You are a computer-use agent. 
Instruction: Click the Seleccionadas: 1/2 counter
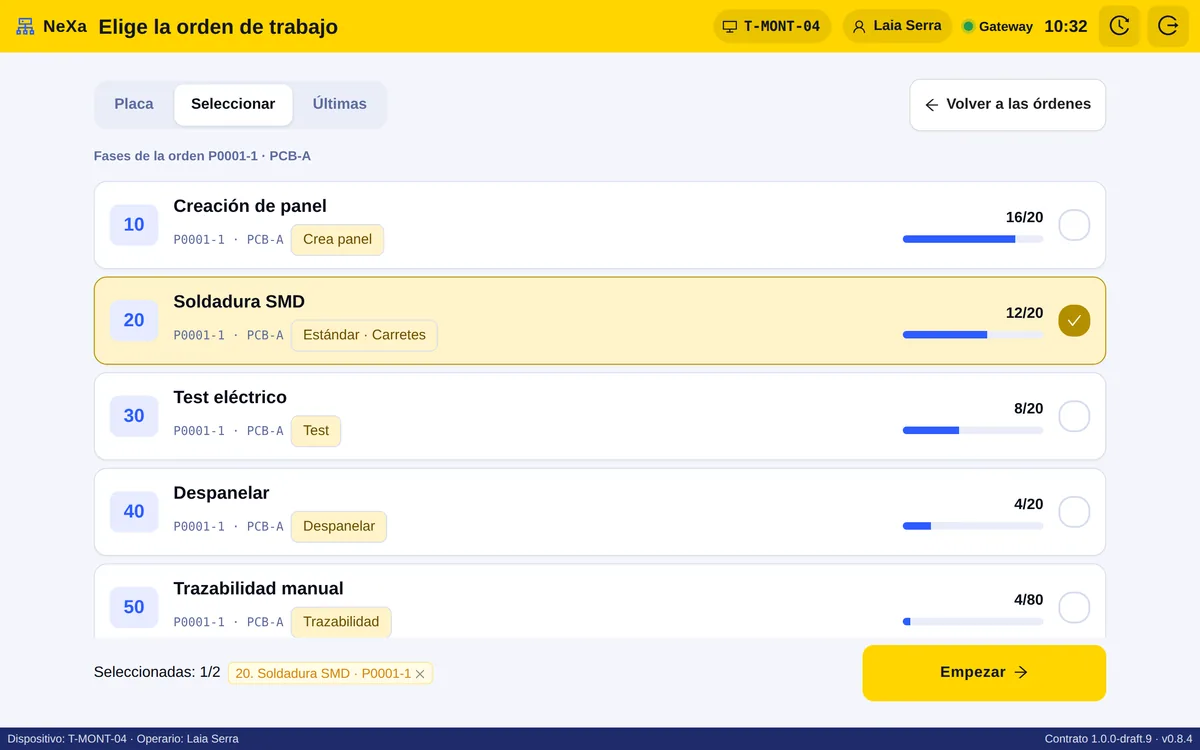(x=157, y=673)
